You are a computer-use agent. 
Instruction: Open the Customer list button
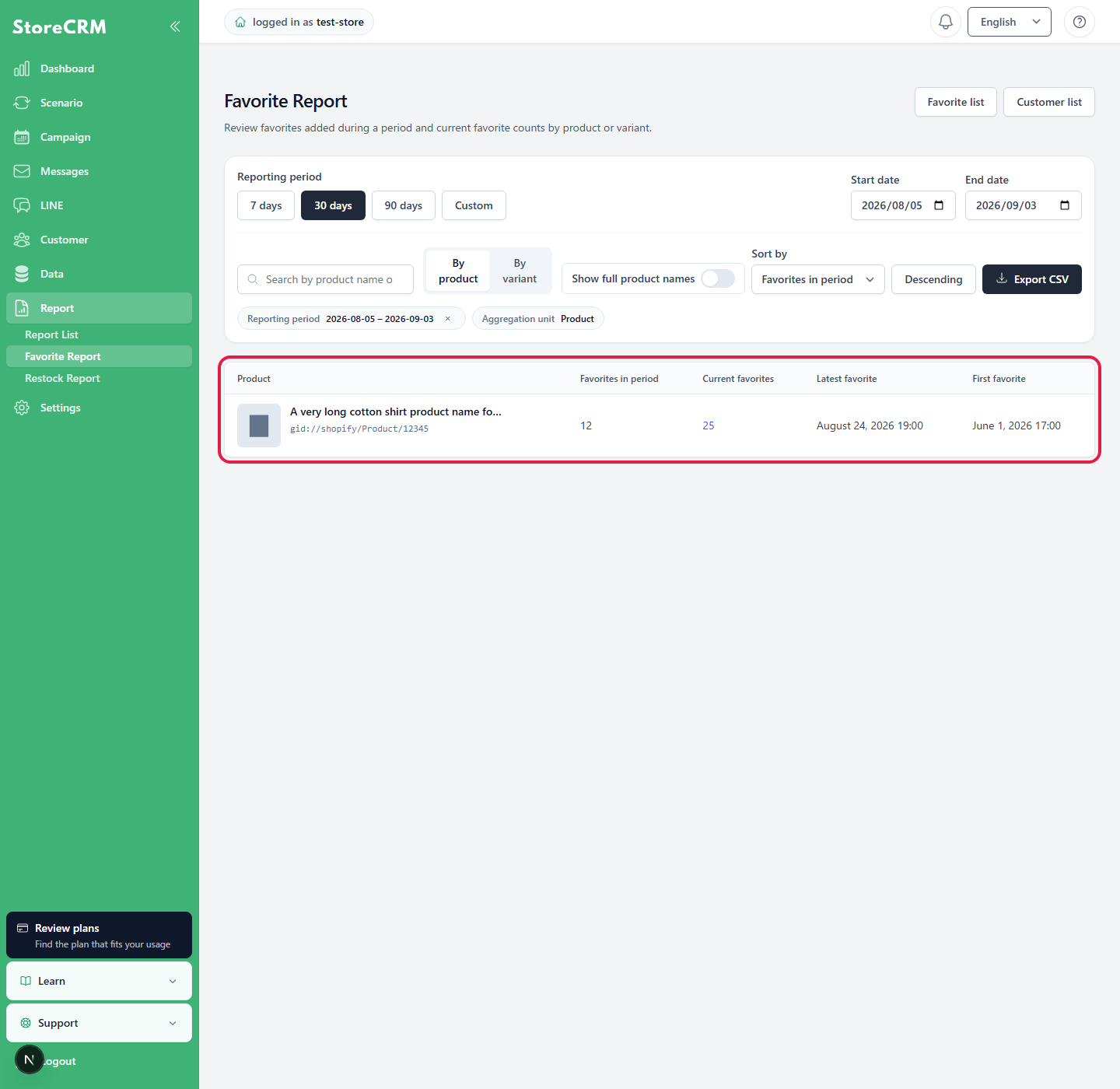pos(1049,102)
